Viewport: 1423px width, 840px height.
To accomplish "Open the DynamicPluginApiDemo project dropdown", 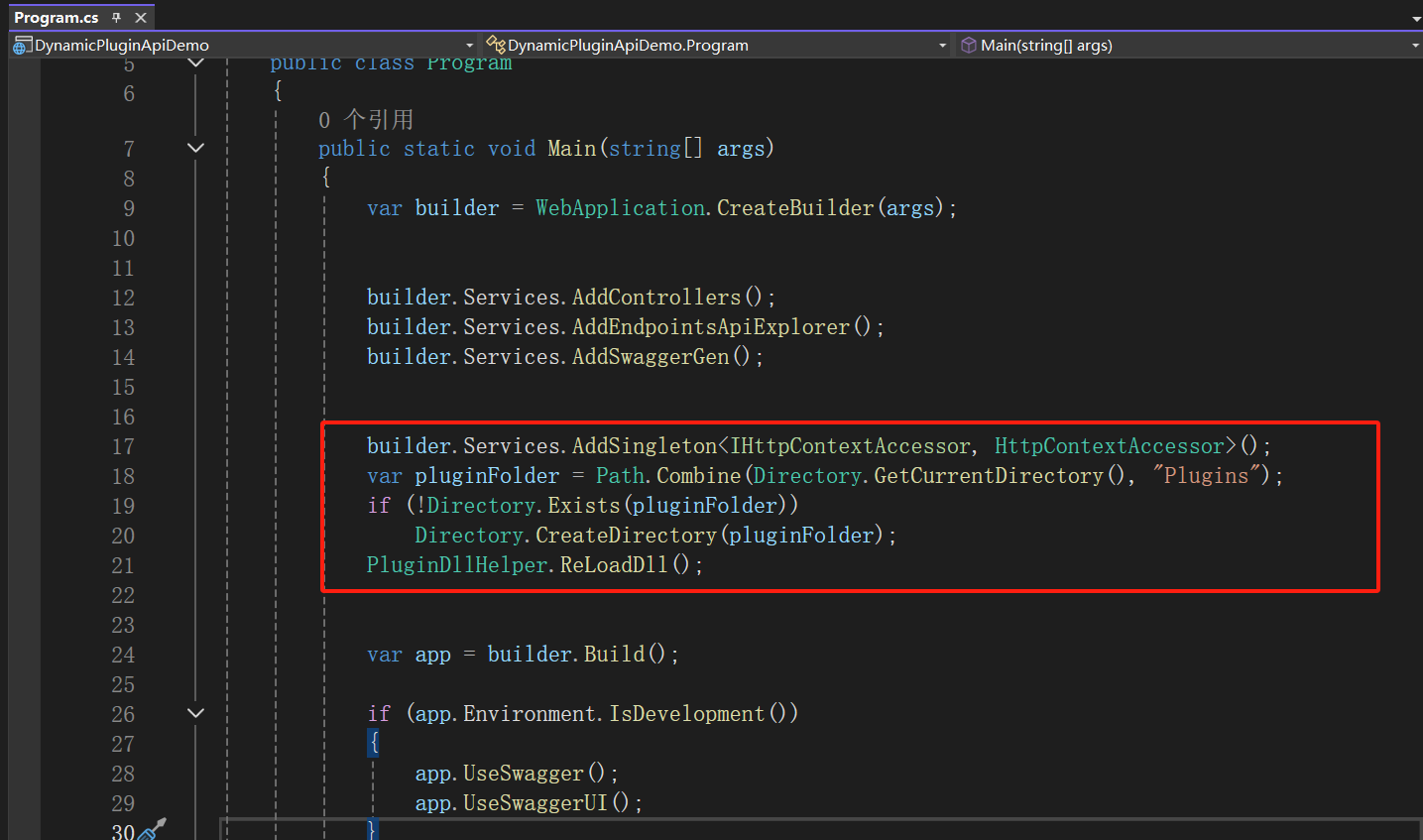I will pyautogui.click(x=469, y=46).
